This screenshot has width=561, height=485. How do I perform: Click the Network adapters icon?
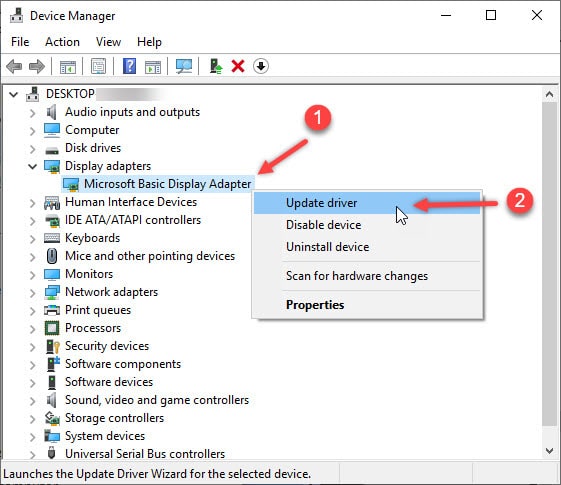(x=52, y=292)
